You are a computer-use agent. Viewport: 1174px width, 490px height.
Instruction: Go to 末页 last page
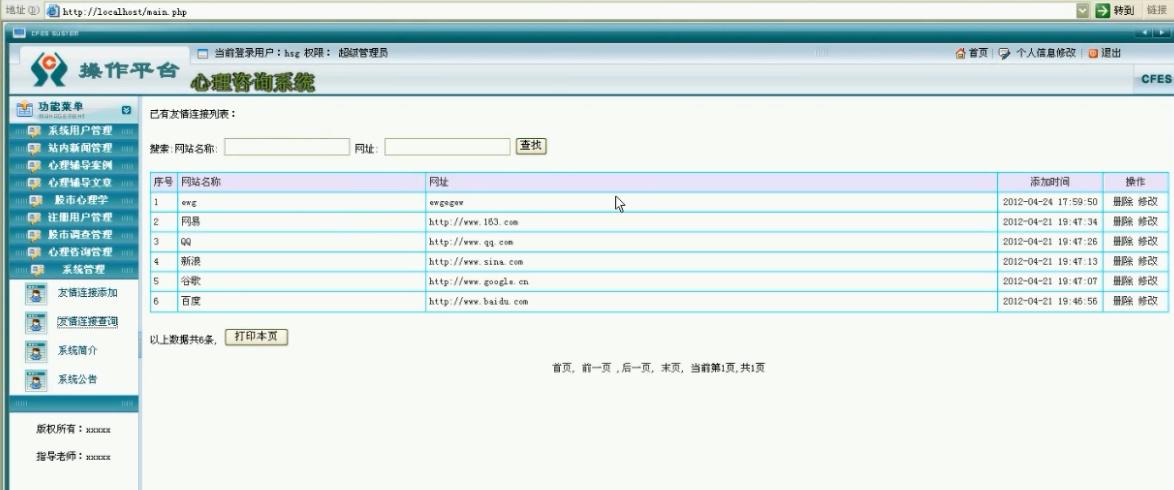[670, 368]
